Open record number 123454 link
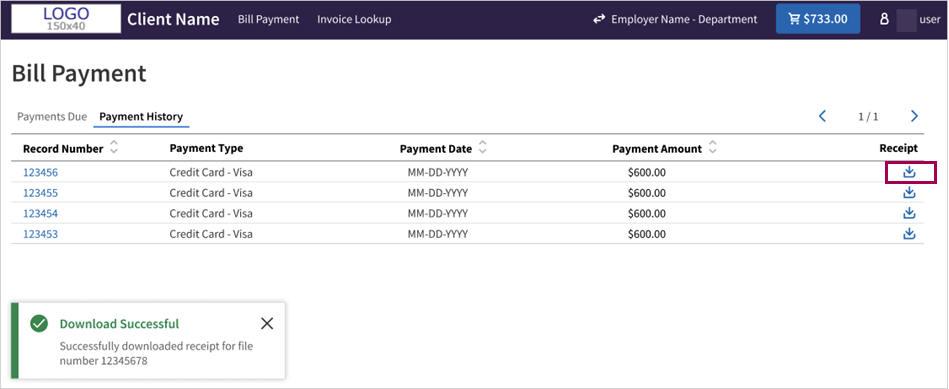 tap(41, 214)
